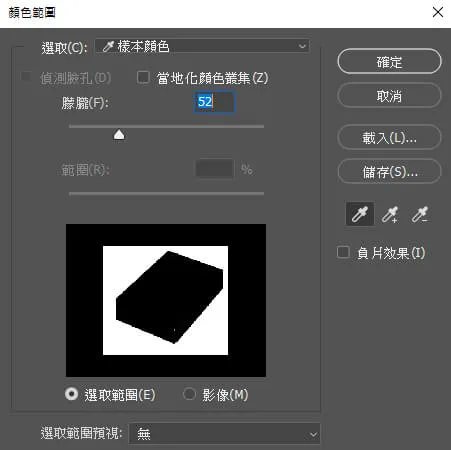451x450 pixels.
Task: Click the 載入(L)... button
Action: [x=389, y=137]
